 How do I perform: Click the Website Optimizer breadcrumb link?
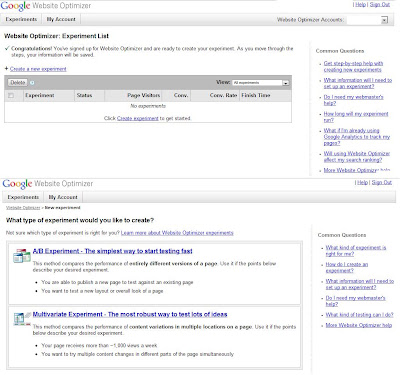23,208
